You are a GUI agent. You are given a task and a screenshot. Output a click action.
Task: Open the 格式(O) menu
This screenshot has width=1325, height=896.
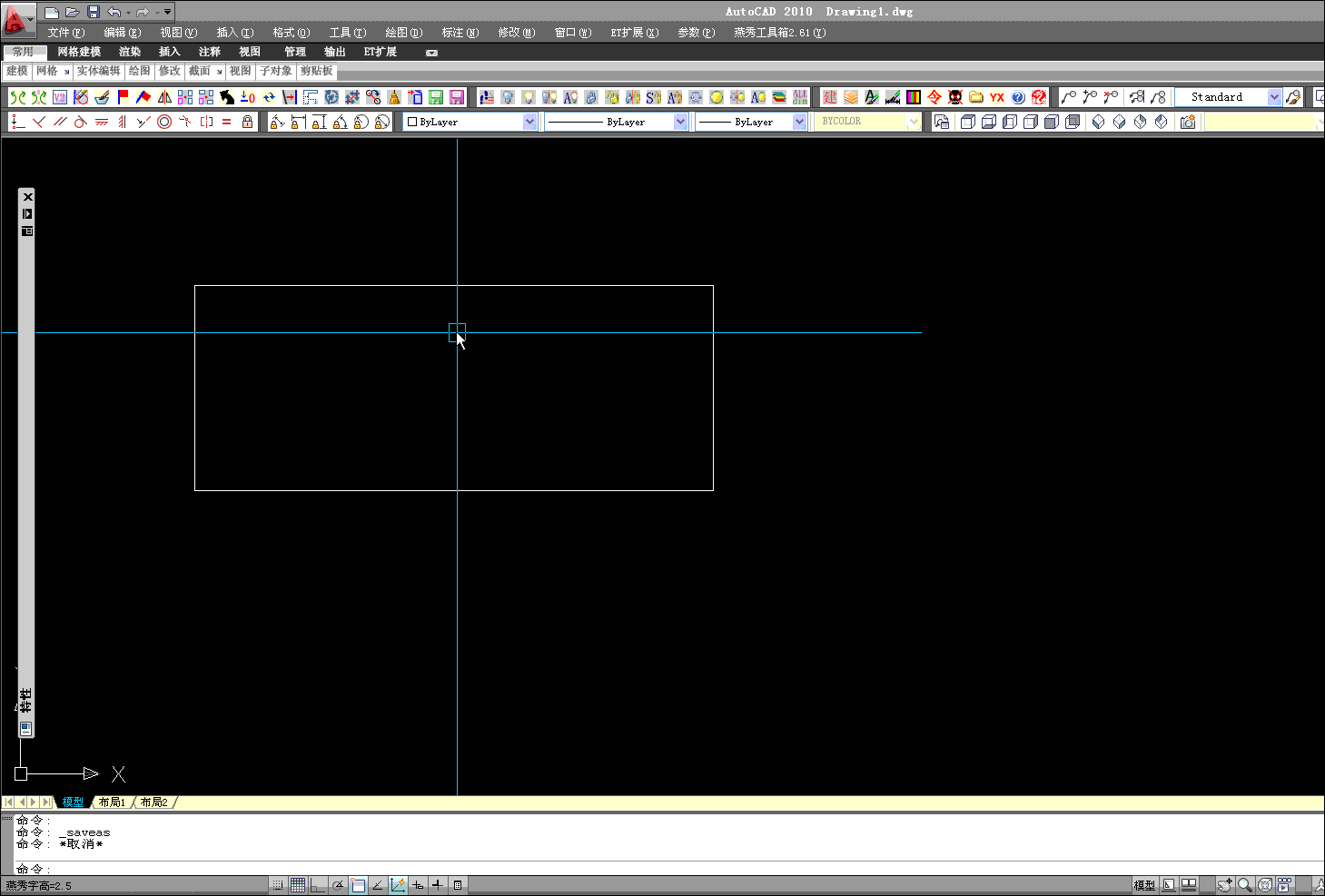[x=292, y=33]
